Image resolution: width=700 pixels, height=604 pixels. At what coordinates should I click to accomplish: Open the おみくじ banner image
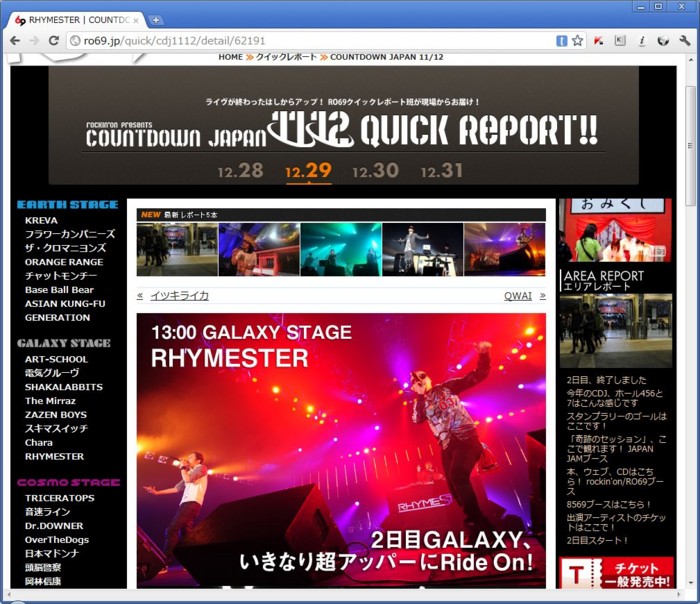pos(616,230)
